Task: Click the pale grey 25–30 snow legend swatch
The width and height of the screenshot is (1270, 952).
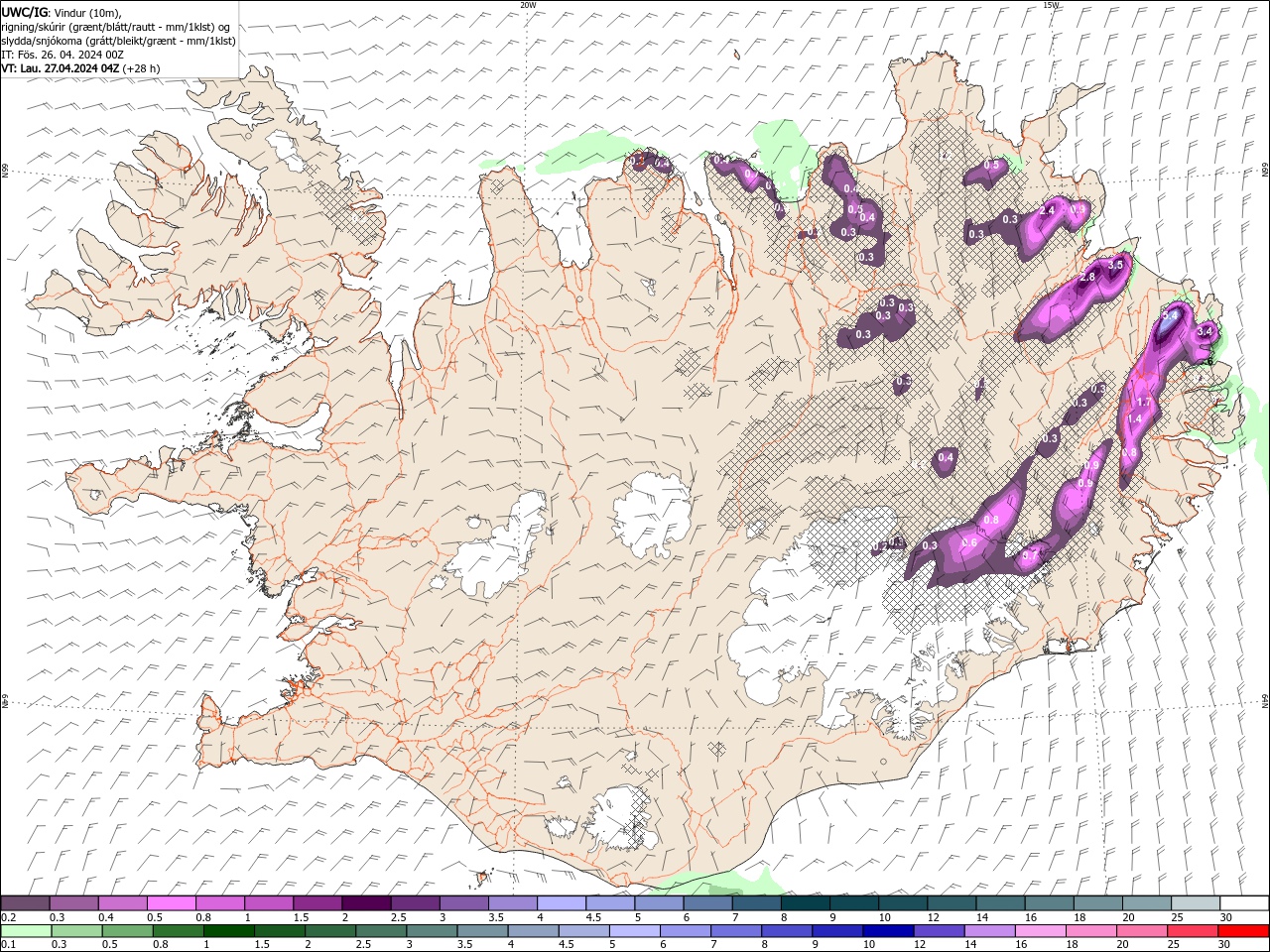Action: tap(1195, 902)
